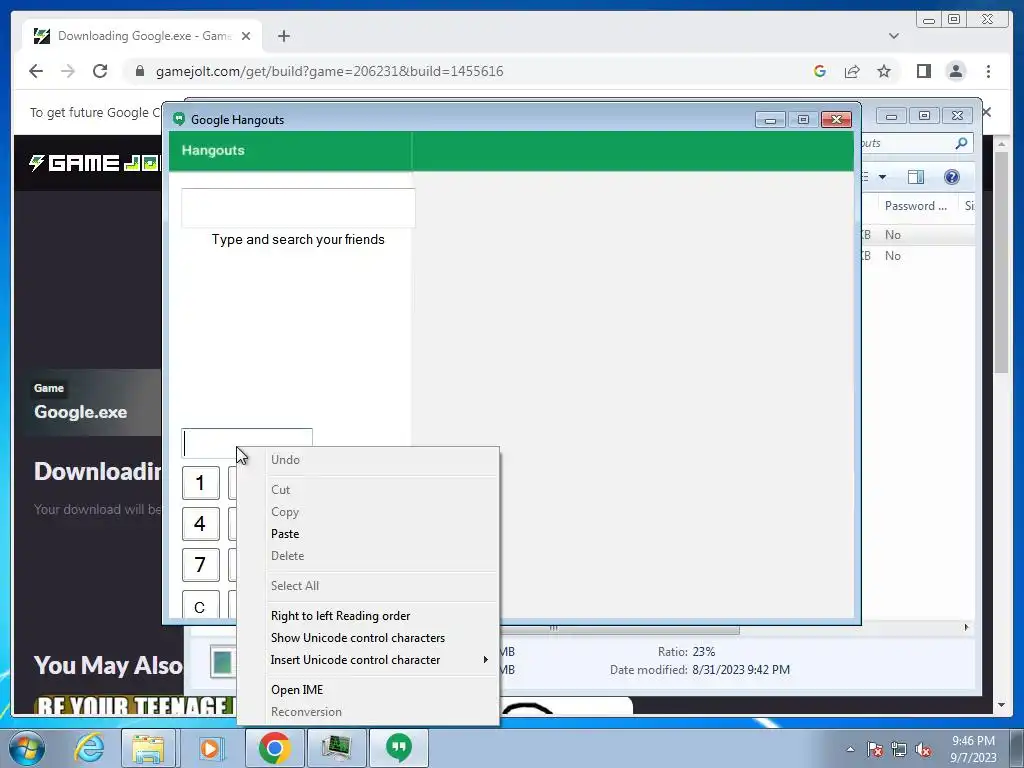Reload the Game Jolt page
1024x768 pixels.
pos(99,71)
